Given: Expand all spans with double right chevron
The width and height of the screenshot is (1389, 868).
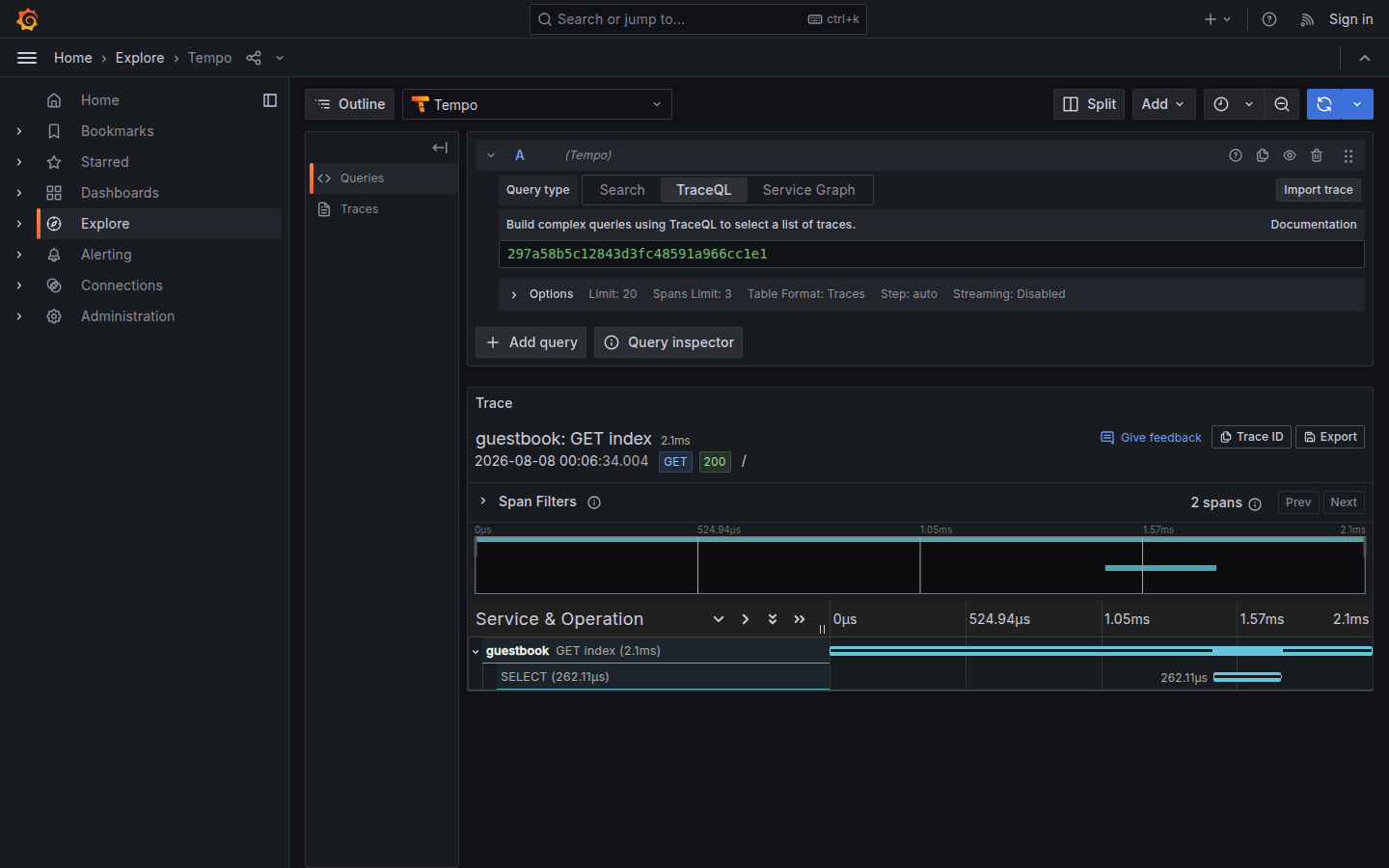Looking at the screenshot, I should click(800, 619).
